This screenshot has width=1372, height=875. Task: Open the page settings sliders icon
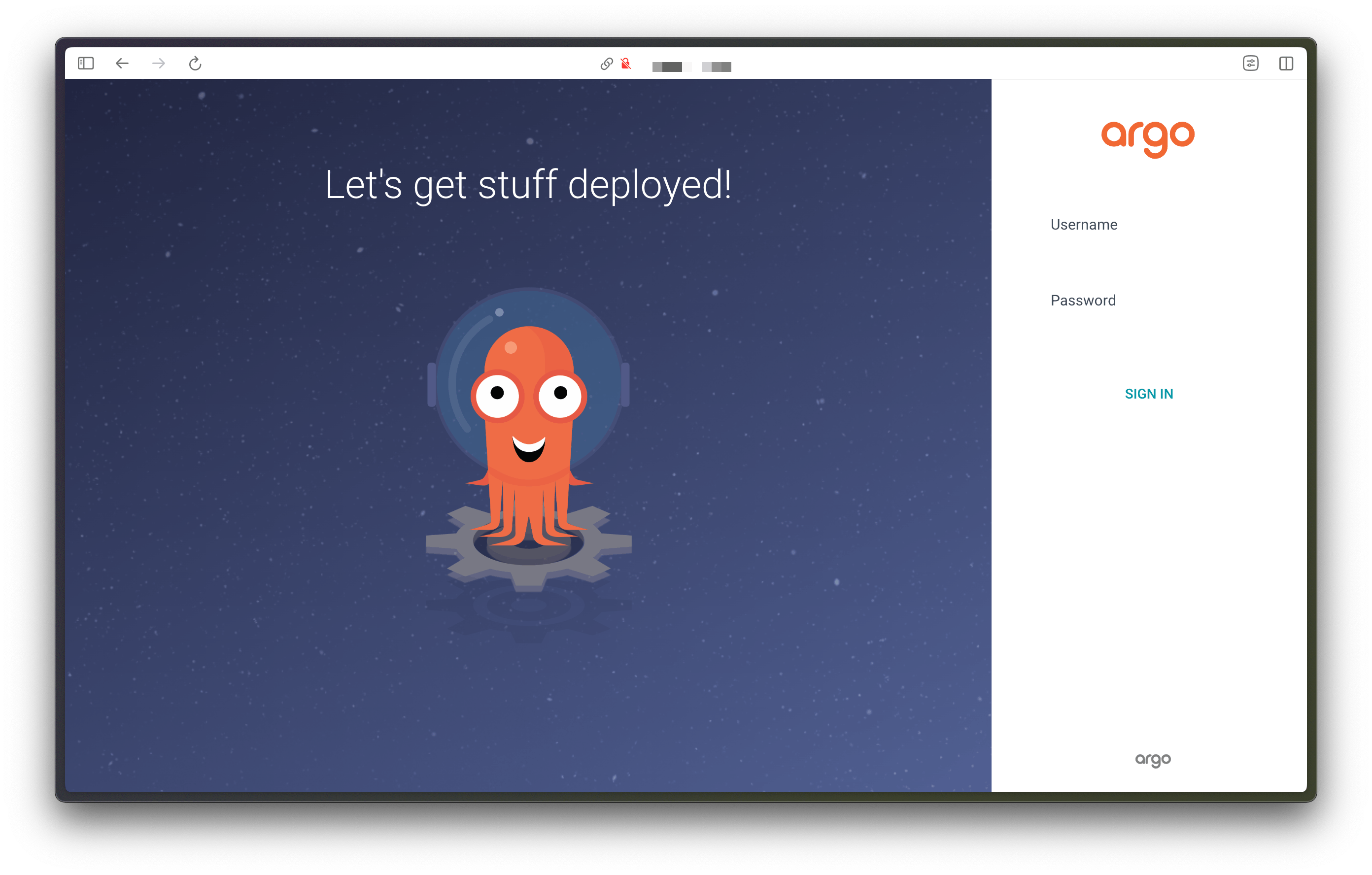pyautogui.click(x=1251, y=63)
